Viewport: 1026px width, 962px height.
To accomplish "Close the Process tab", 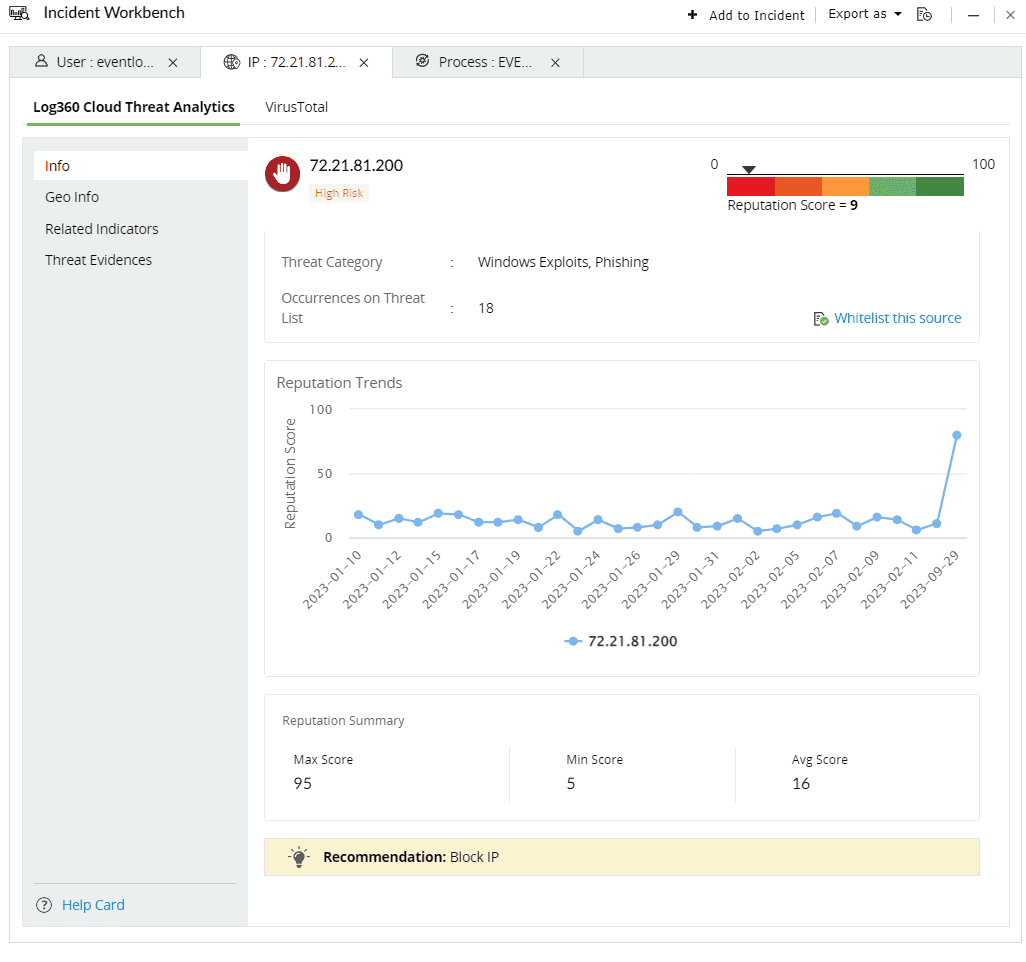I will pos(555,61).
